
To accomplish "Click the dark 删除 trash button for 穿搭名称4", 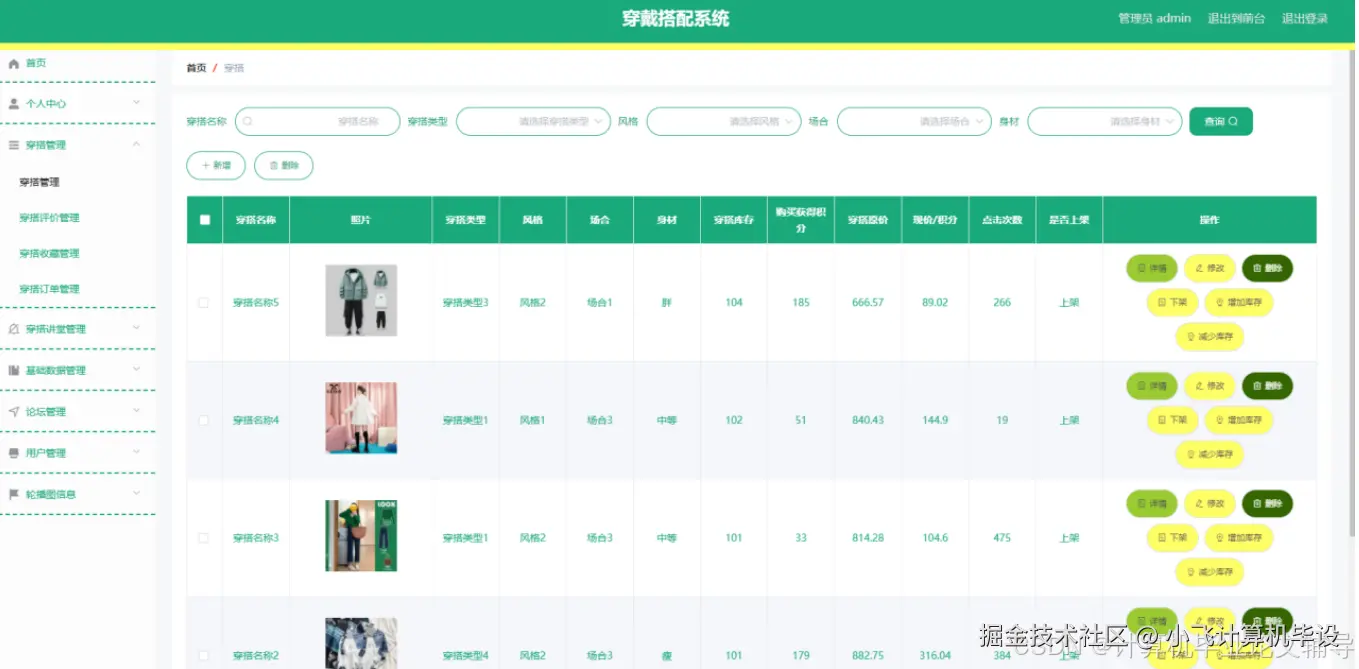I will point(1267,386).
